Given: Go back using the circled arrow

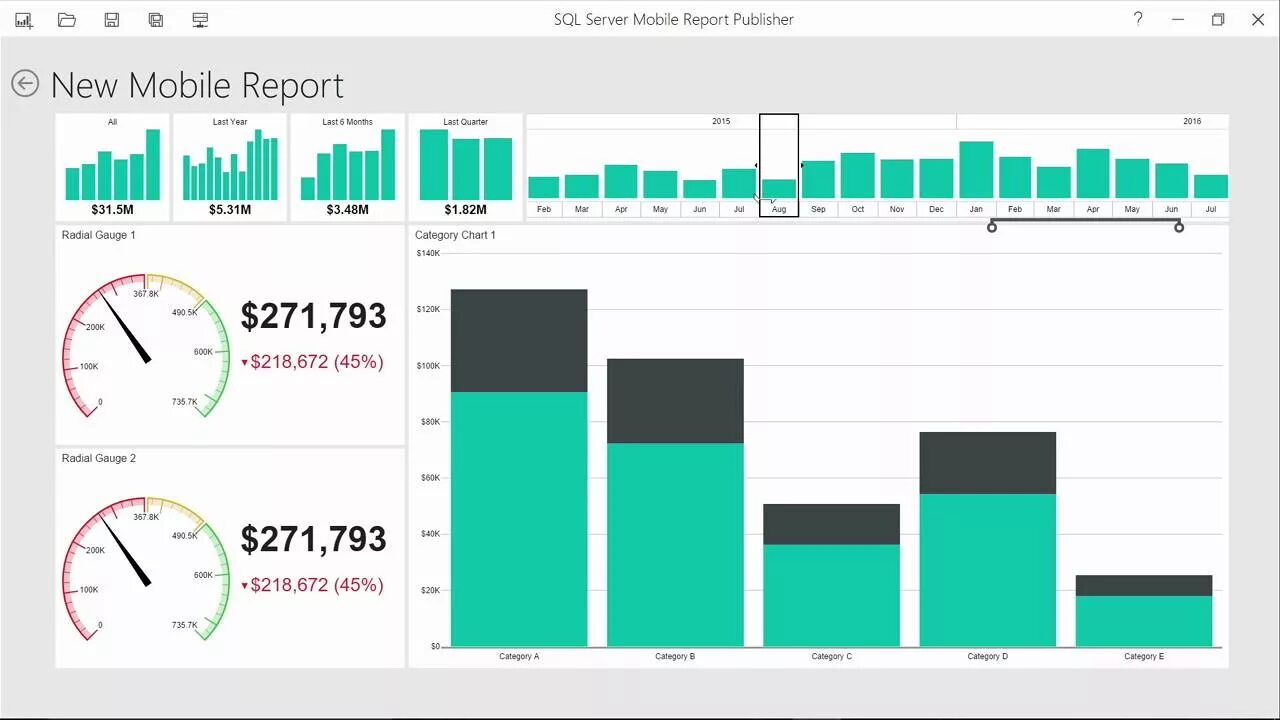Looking at the screenshot, I should pos(25,84).
